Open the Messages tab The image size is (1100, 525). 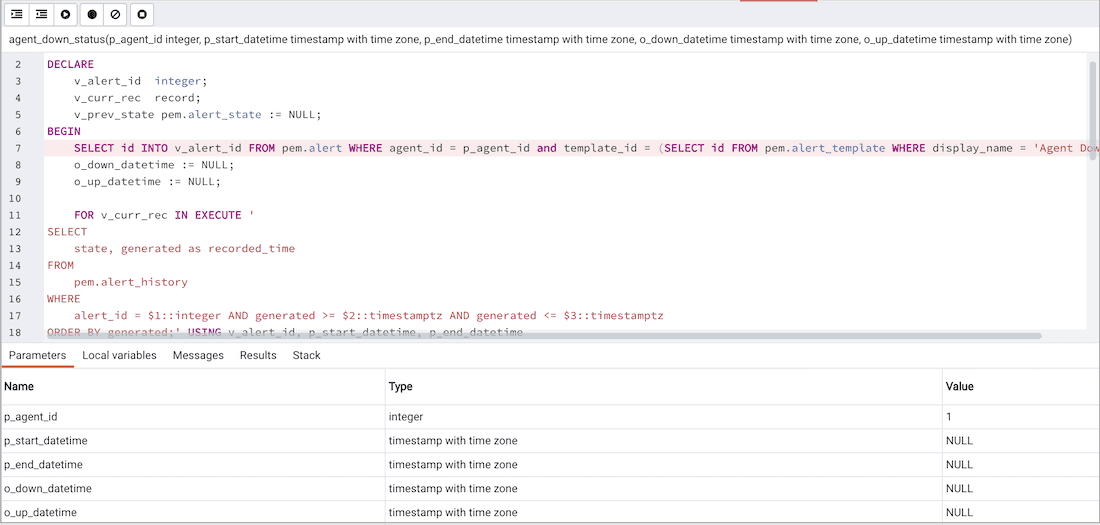coord(198,355)
